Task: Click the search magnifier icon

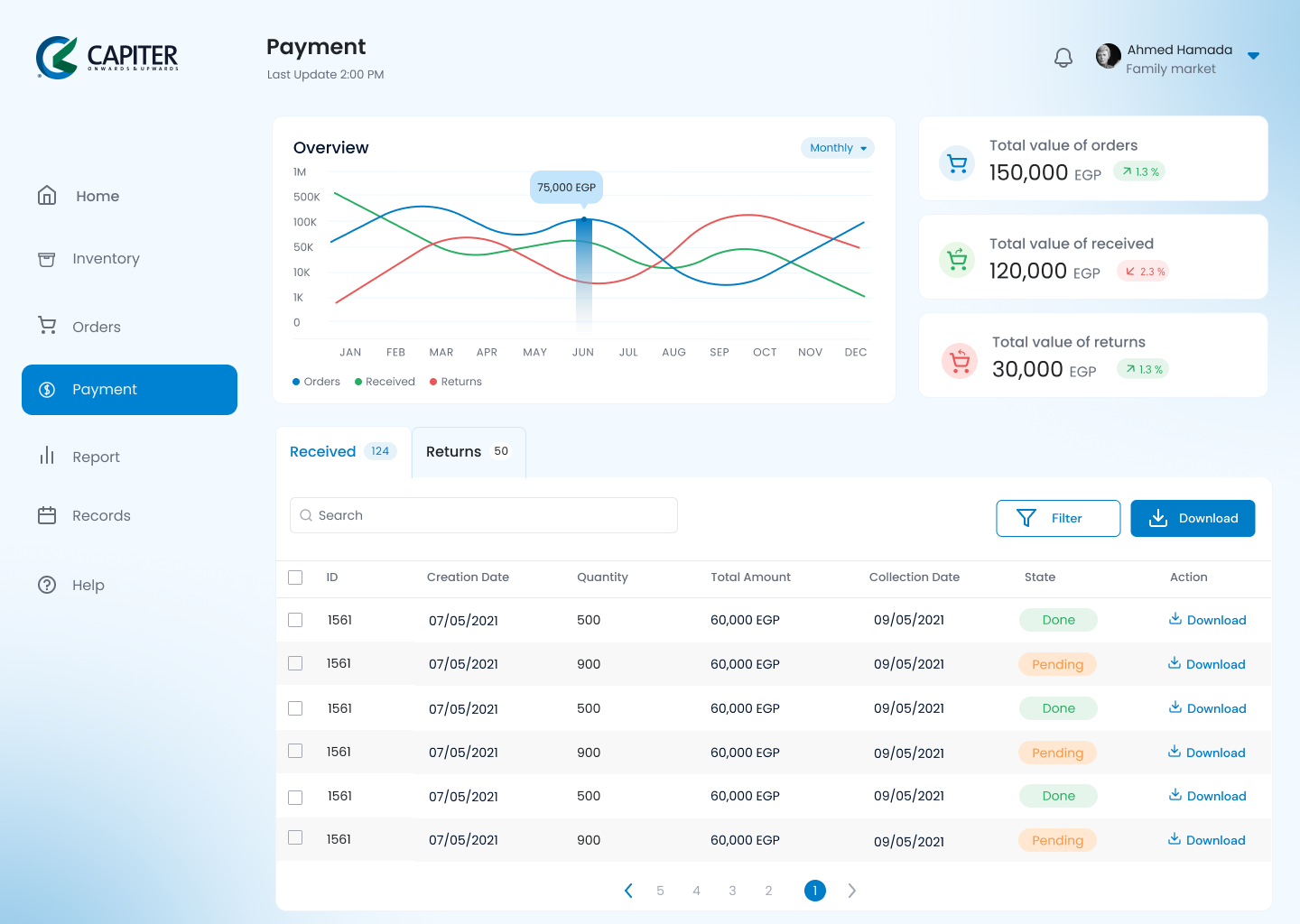Action: coord(306,515)
